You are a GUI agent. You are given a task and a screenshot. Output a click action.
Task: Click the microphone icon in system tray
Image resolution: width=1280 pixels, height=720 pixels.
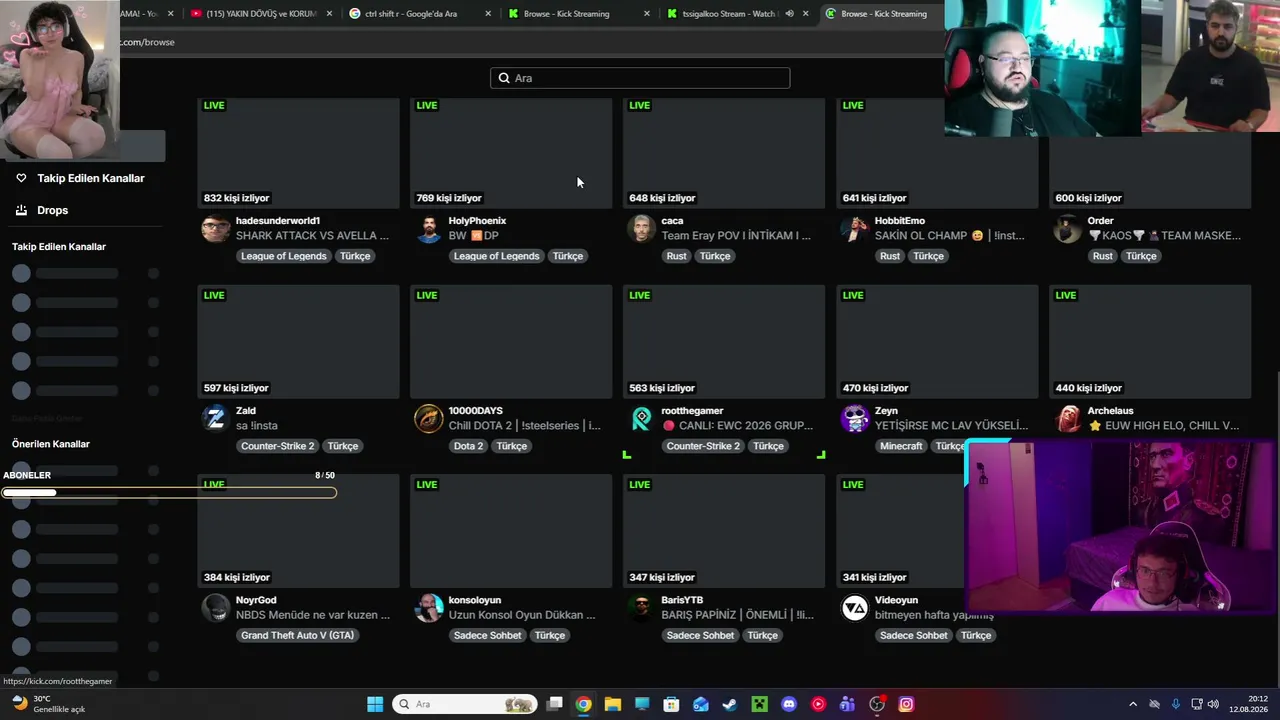(1175, 704)
